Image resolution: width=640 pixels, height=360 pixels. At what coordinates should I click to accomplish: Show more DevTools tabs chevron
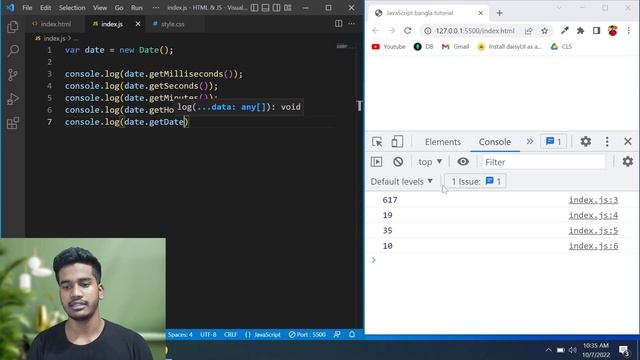(530, 142)
